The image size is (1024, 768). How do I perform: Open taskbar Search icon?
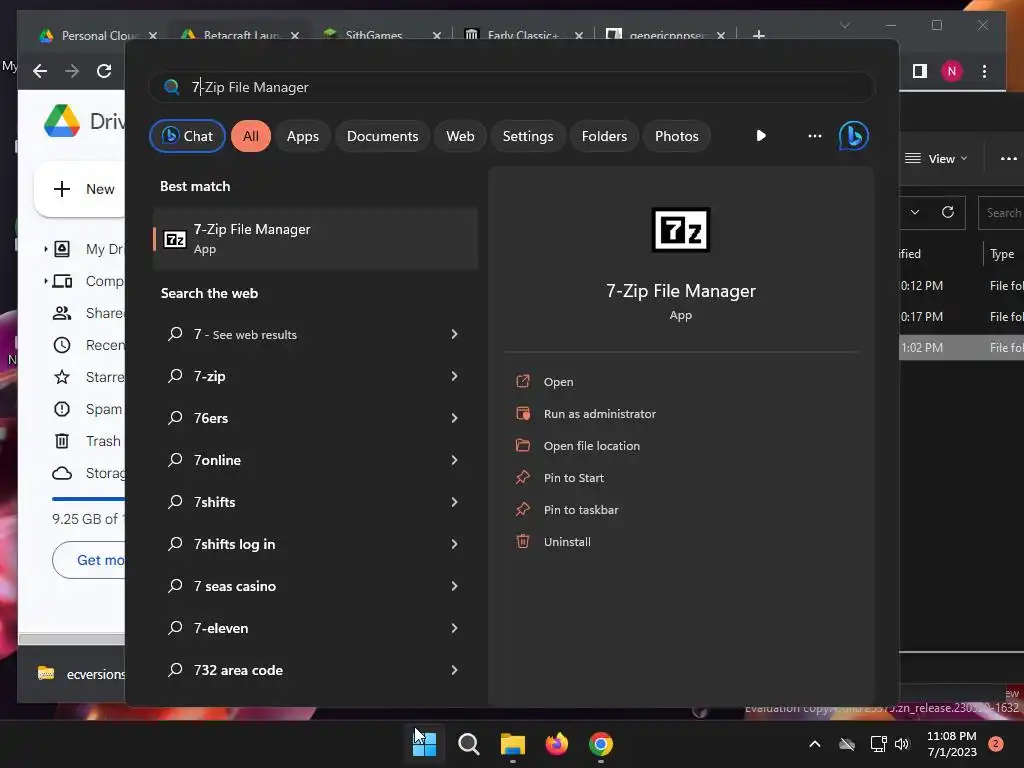click(x=468, y=744)
